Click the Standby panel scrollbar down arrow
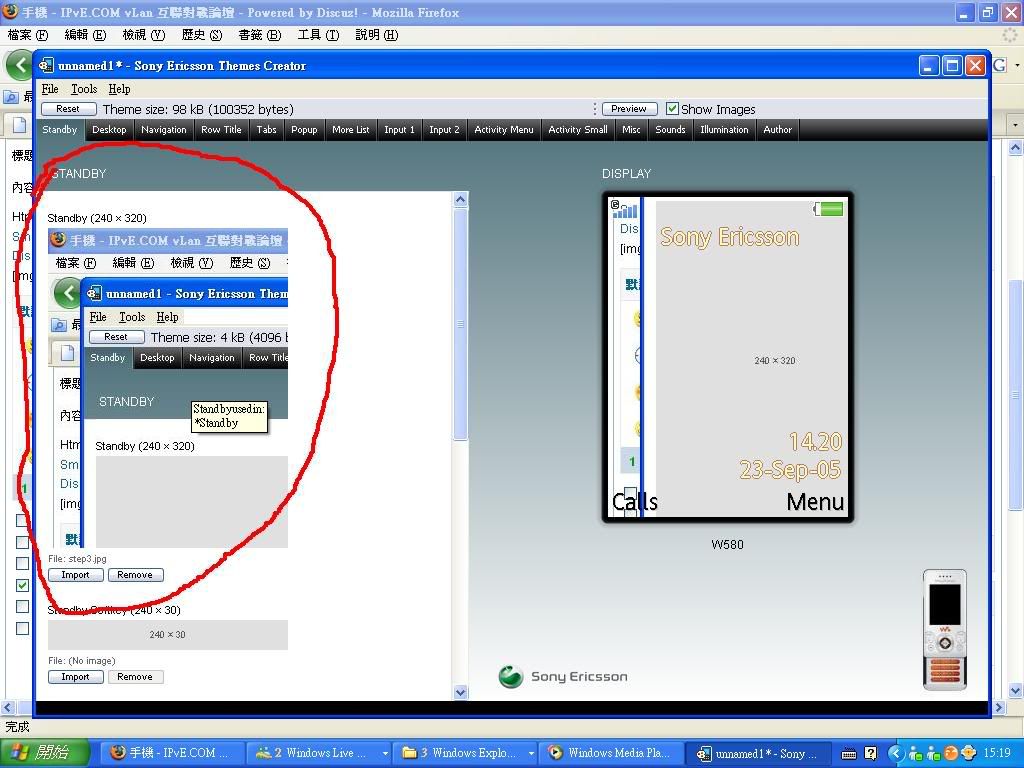Screen dimensions: 1024x768 461,692
